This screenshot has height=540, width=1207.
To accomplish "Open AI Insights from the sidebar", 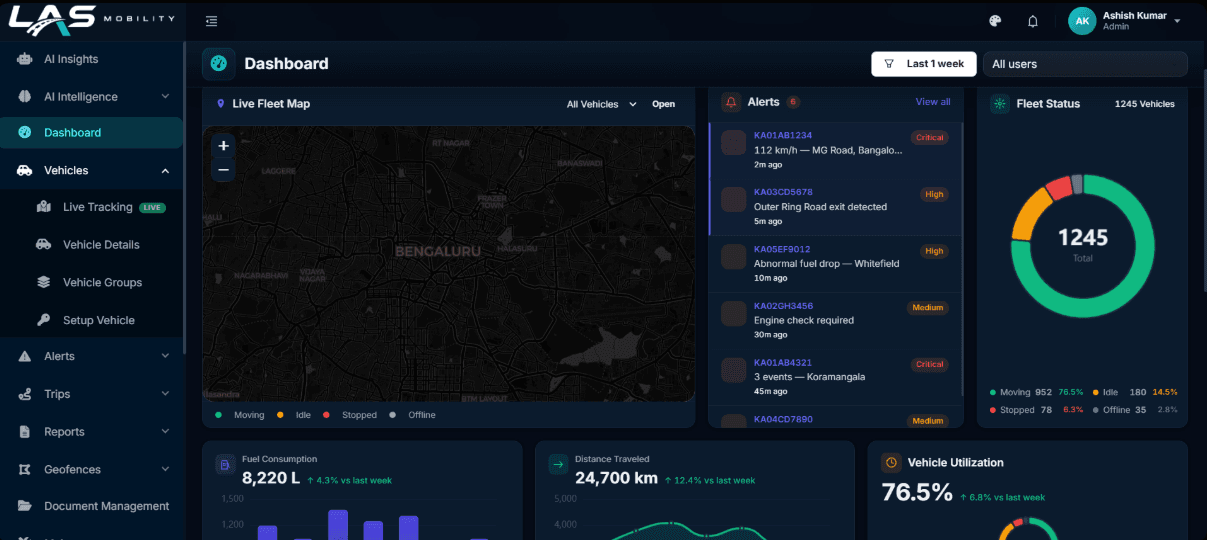I will click(x=92, y=59).
